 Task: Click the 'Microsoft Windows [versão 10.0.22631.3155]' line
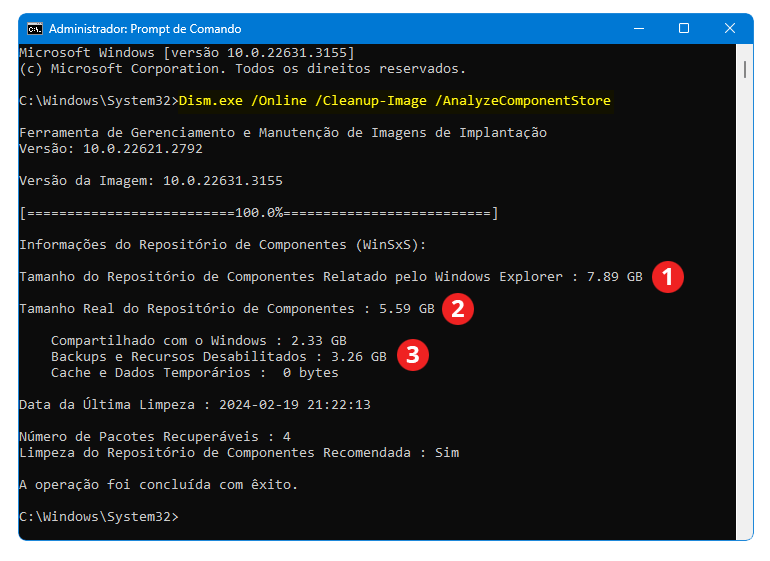point(187,53)
